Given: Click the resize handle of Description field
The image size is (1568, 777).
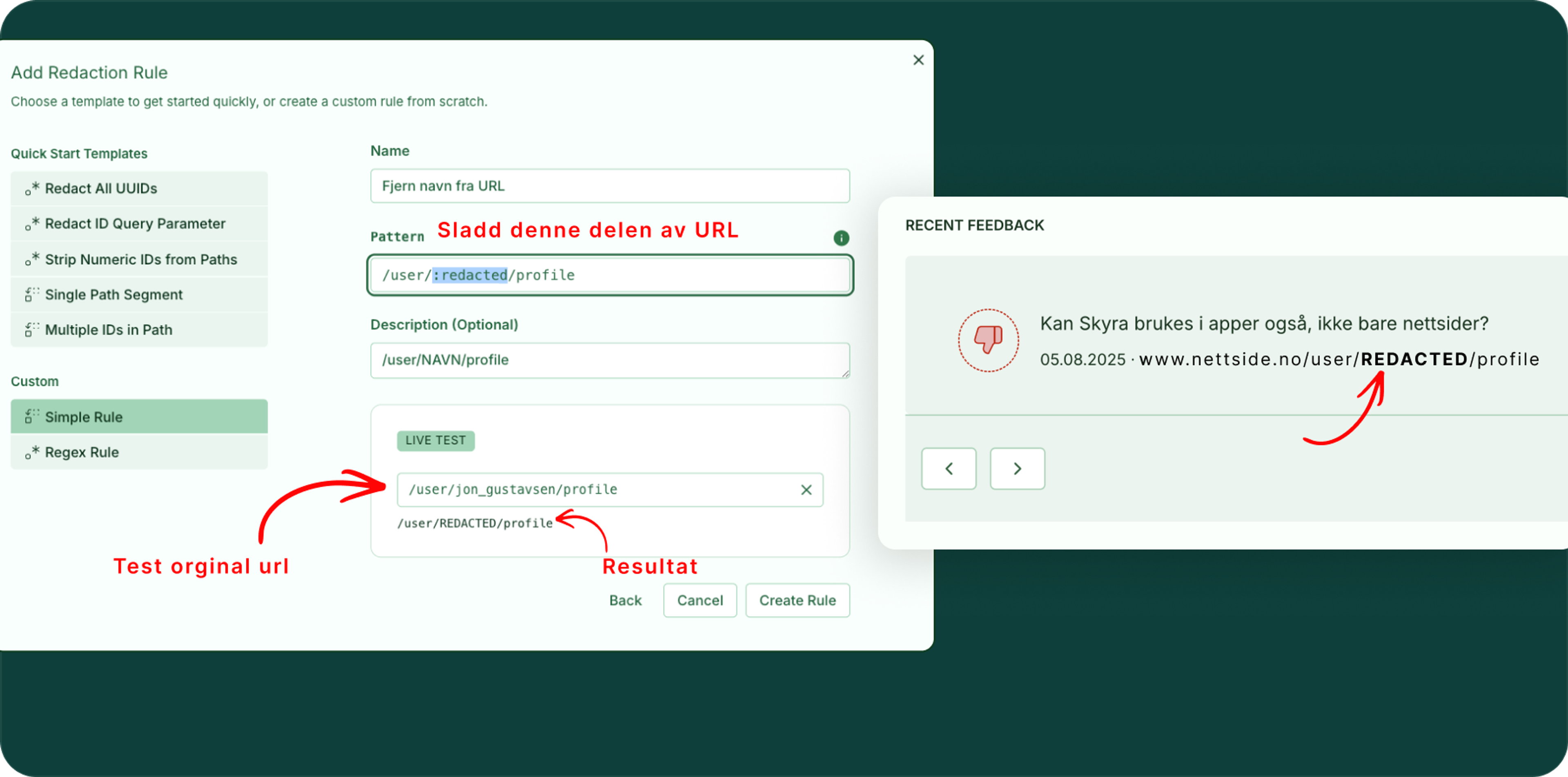Looking at the screenshot, I should click(x=846, y=374).
